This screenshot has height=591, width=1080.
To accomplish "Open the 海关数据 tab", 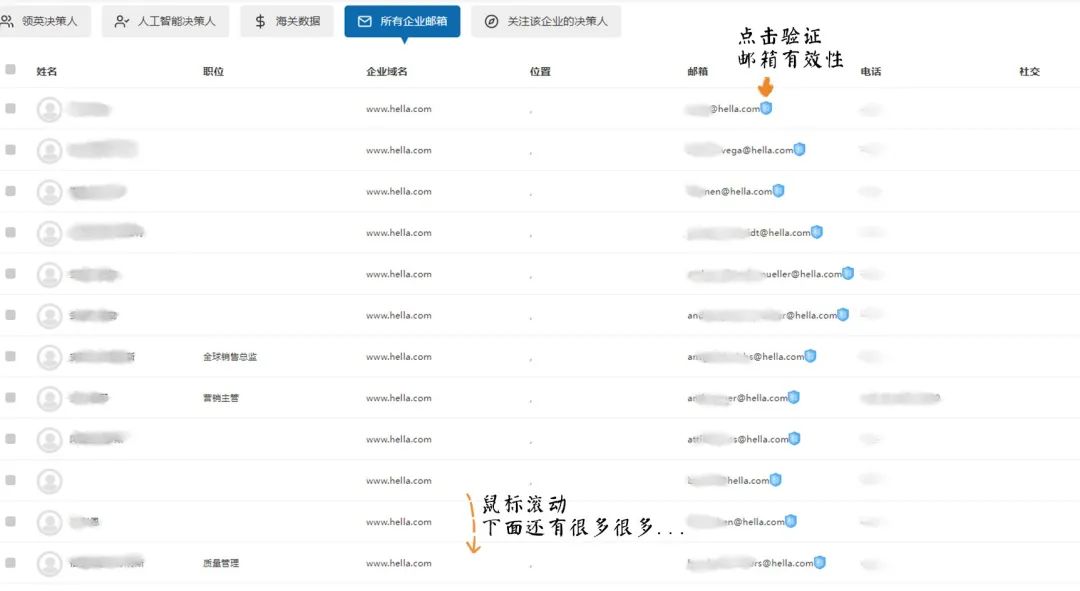I will tap(287, 21).
